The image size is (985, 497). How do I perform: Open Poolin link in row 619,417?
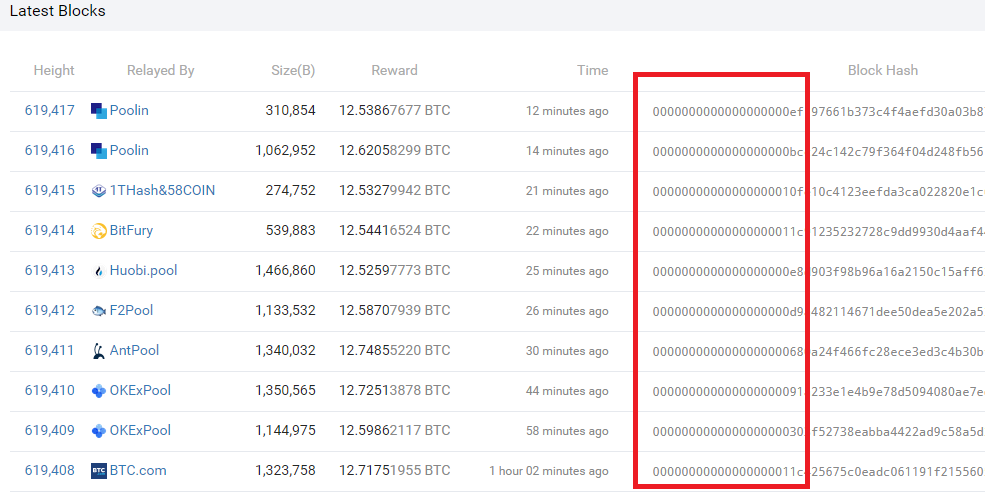tap(129, 111)
